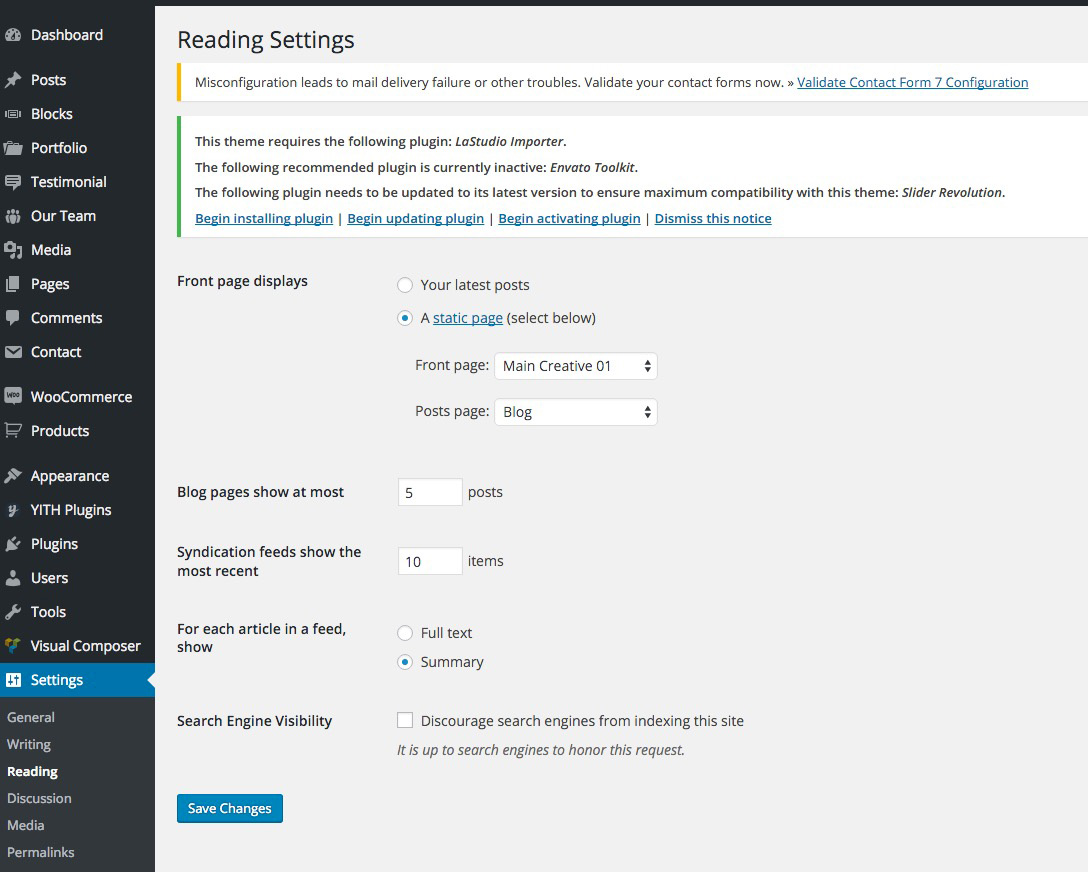Click the Save Changes button
The width and height of the screenshot is (1088, 872).
click(230, 808)
